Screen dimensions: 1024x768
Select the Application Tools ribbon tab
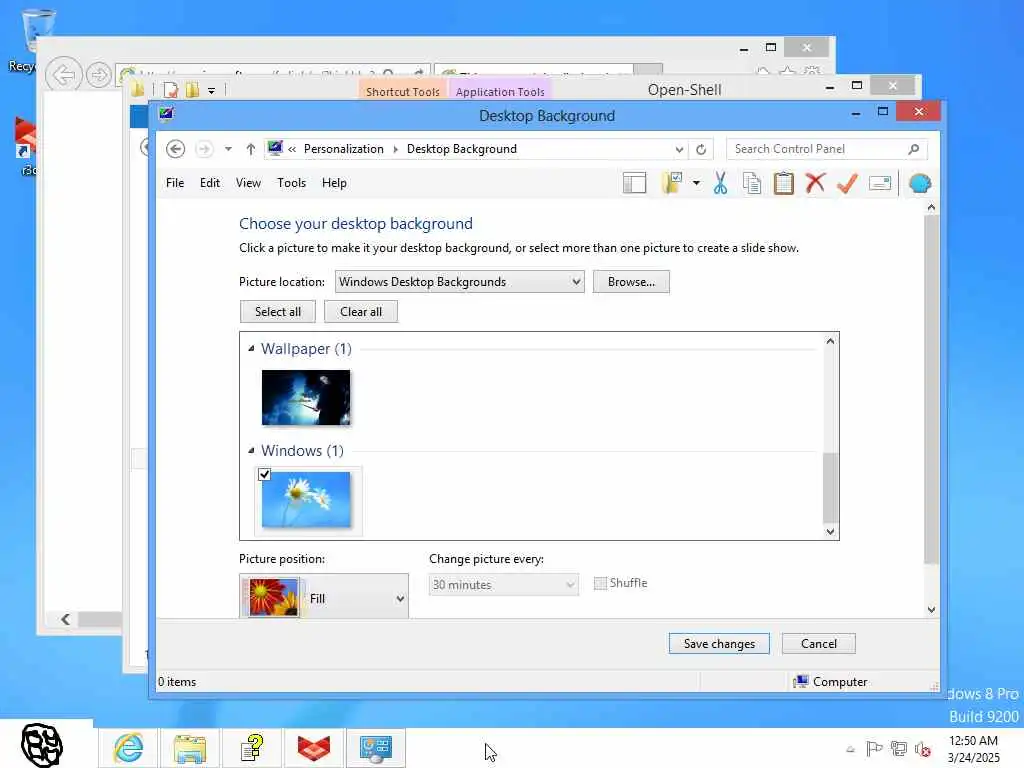coord(500,91)
